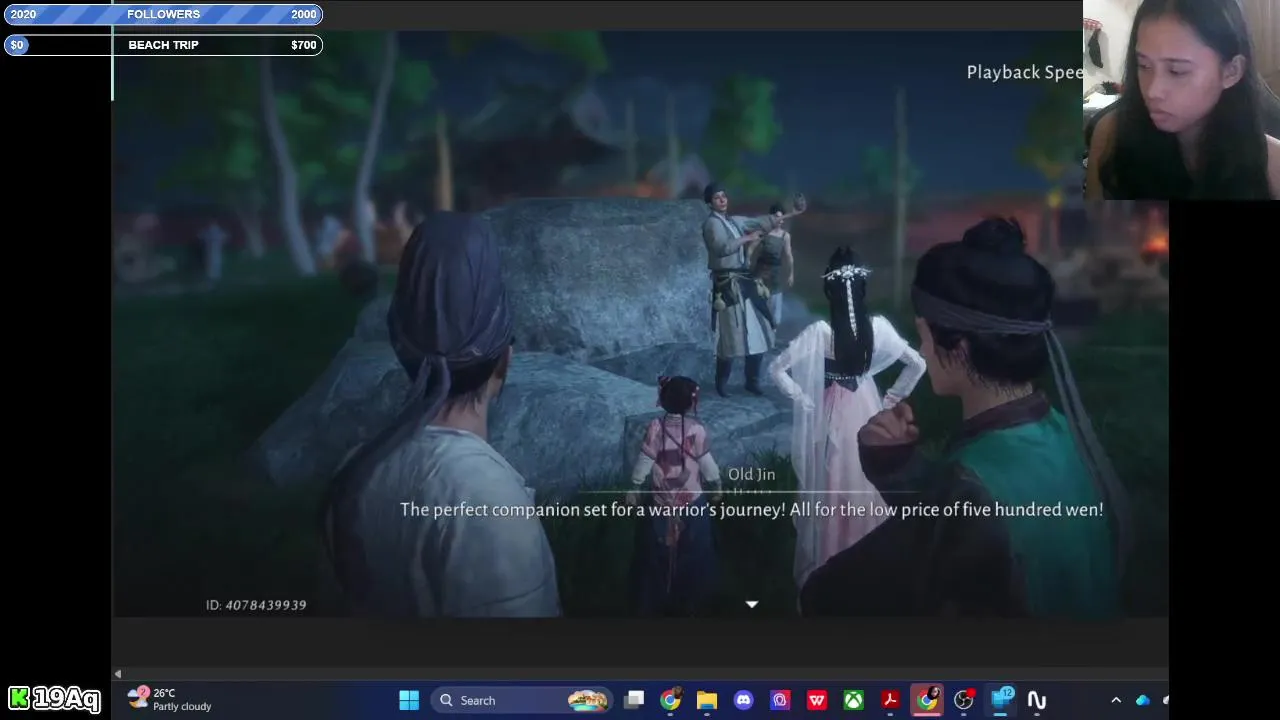Open the purple app icon after Discord
The image size is (1280, 720).
pos(780,700)
